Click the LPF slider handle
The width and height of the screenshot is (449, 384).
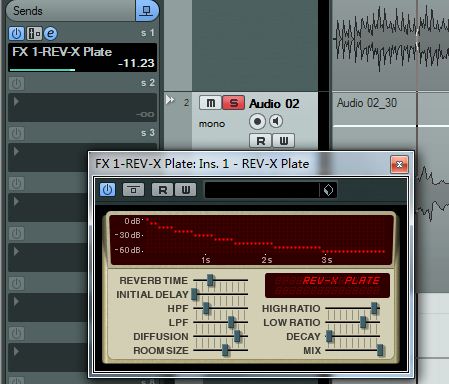(231, 322)
